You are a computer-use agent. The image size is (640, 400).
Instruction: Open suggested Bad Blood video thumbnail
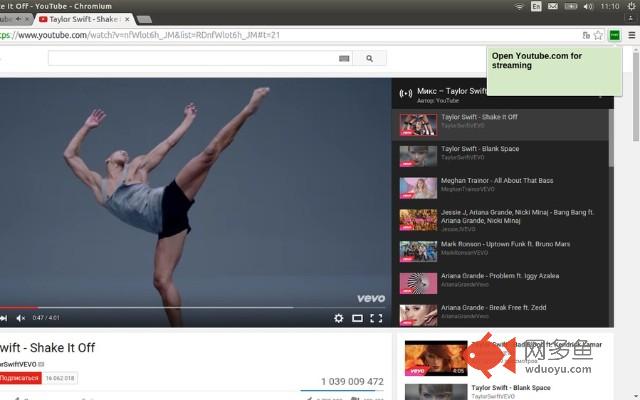[436, 358]
